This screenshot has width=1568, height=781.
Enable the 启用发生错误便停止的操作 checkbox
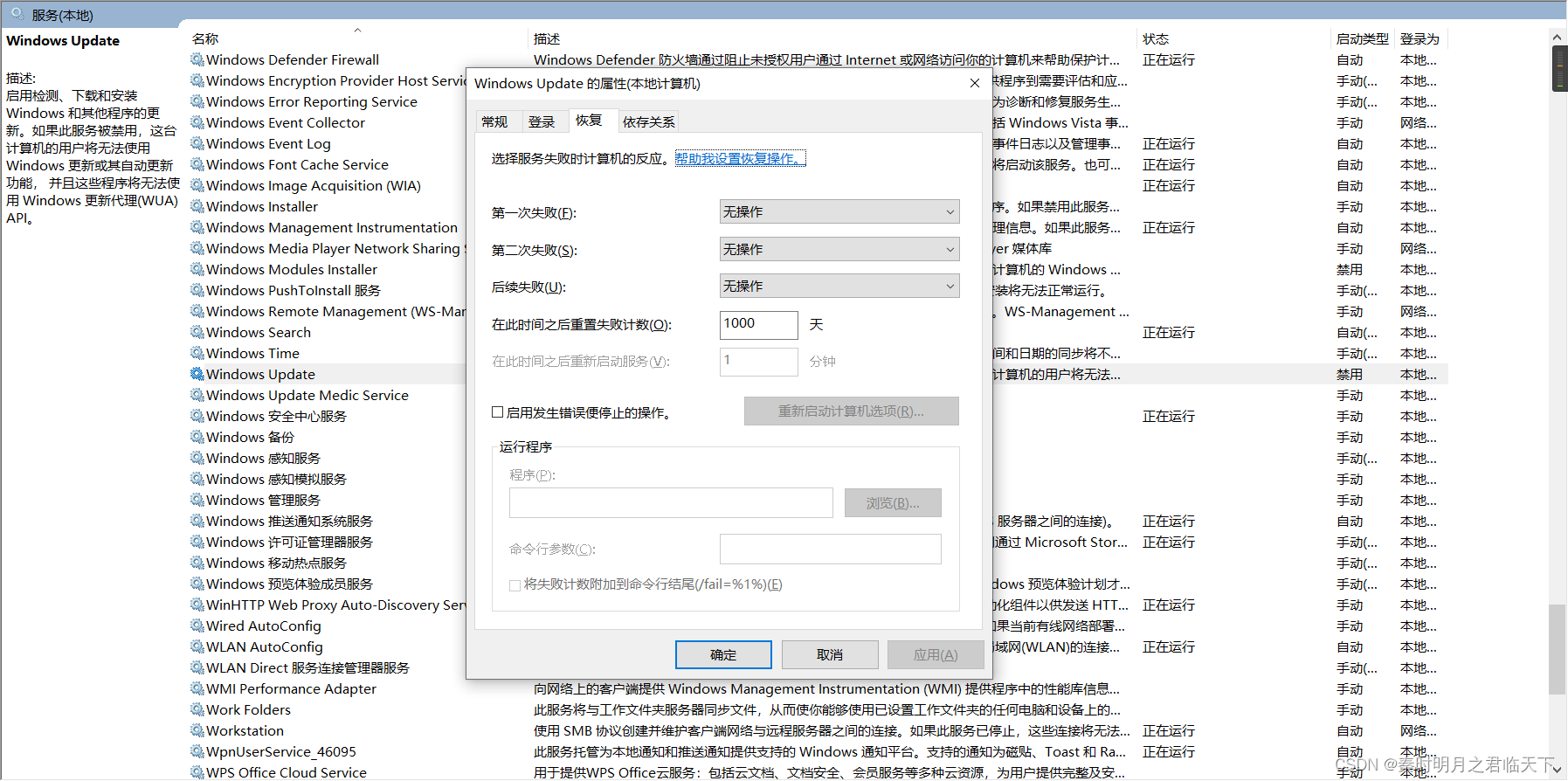[x=498, y=412]
